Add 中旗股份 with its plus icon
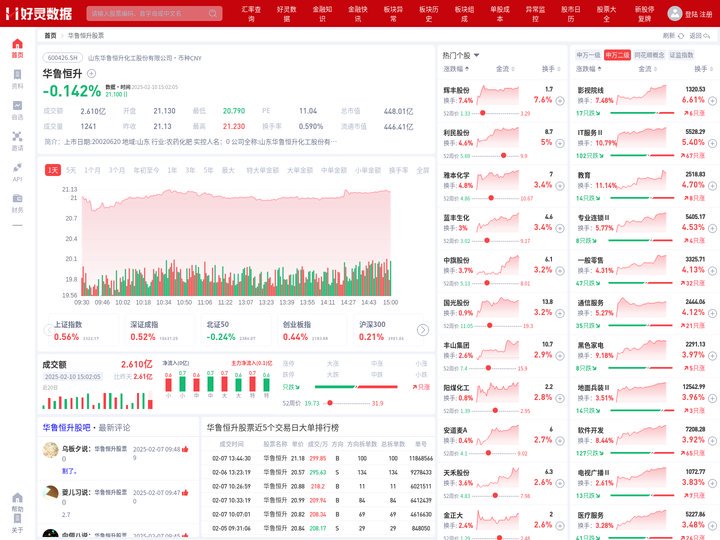The width and height of the screenshot is (720, 540). 560,270
